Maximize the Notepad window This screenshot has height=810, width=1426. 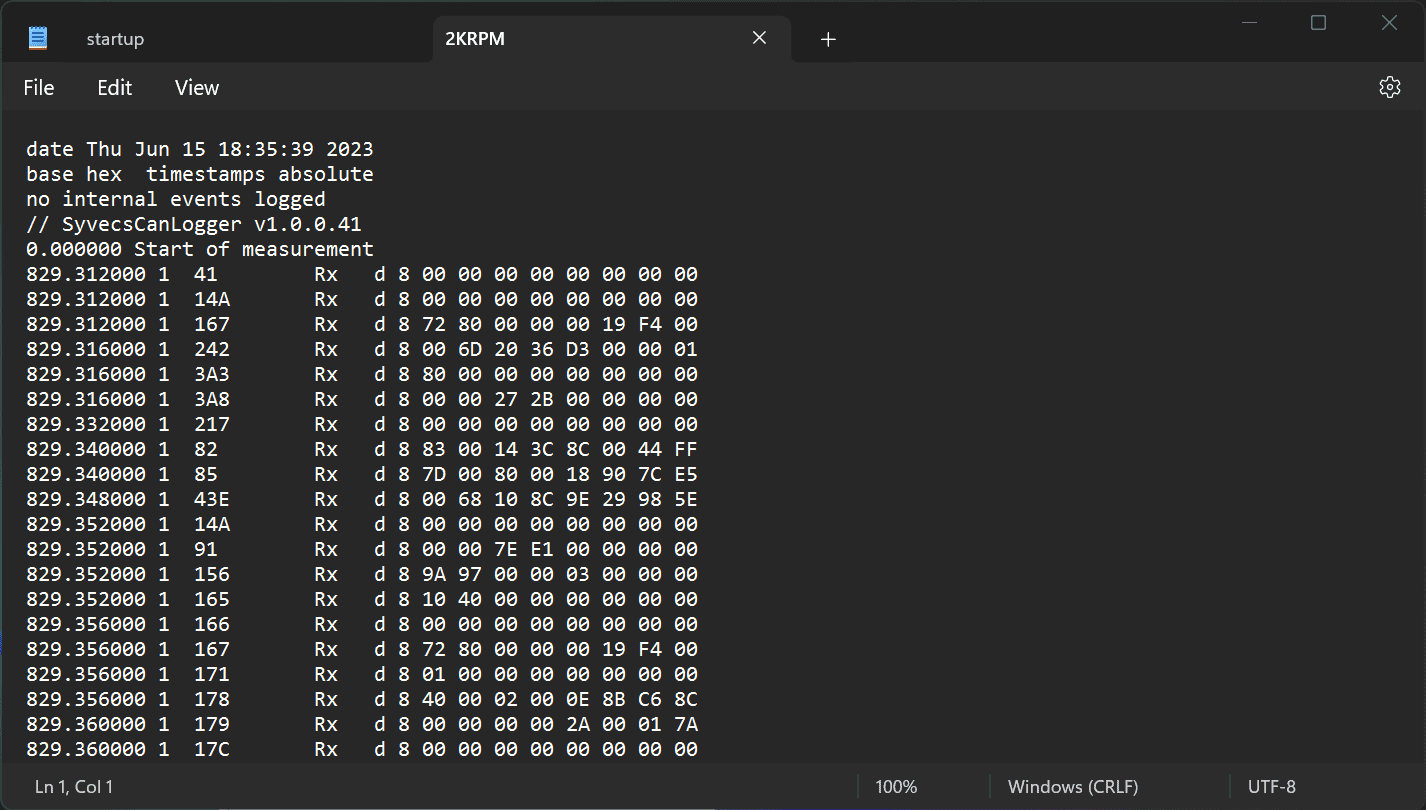point(1318,22)
